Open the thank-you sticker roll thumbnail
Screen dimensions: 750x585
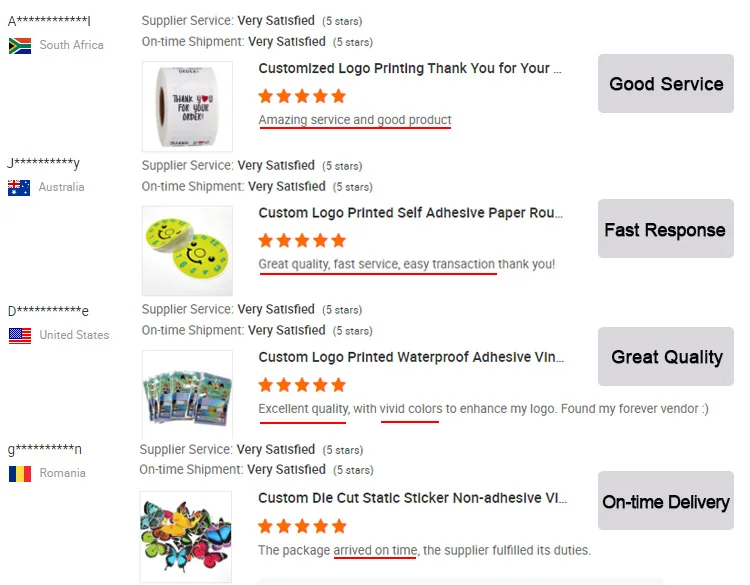(x=187, y=106)
